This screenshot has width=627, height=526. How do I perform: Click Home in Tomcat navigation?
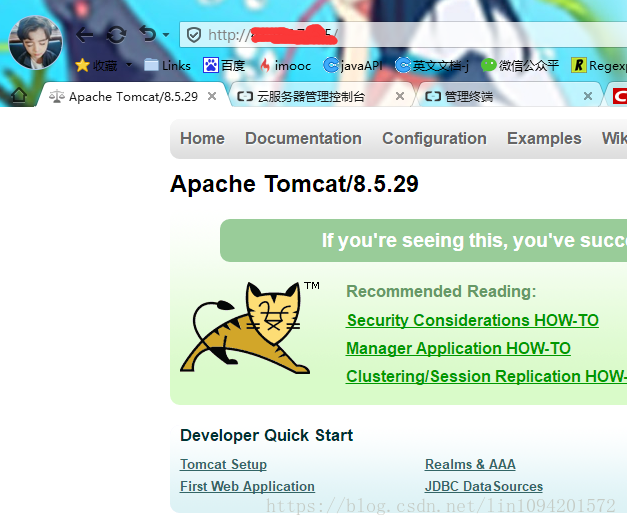pyautogui.click(x=202, y=138)
